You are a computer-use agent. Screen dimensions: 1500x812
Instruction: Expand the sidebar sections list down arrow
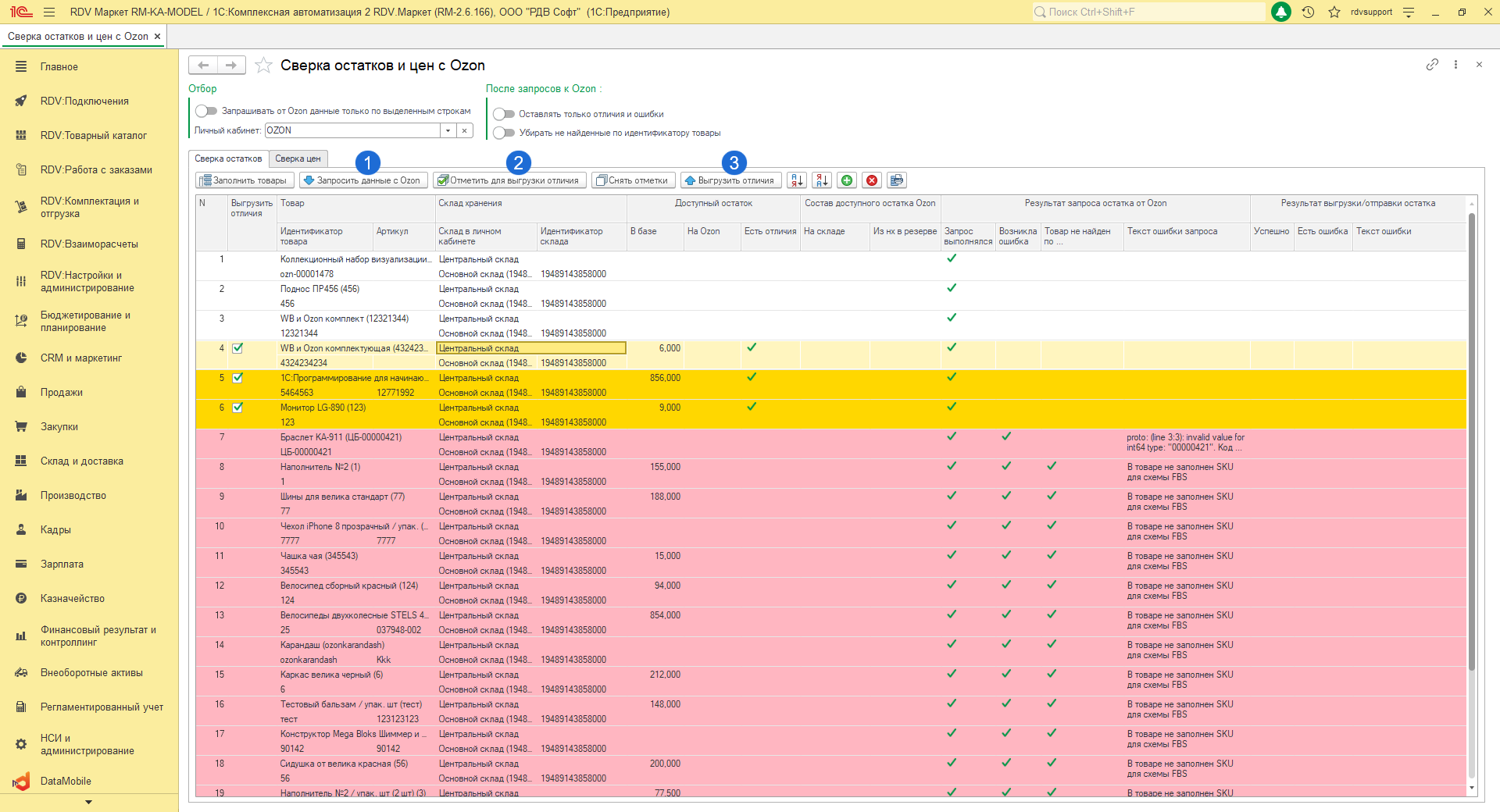[88, 802]
